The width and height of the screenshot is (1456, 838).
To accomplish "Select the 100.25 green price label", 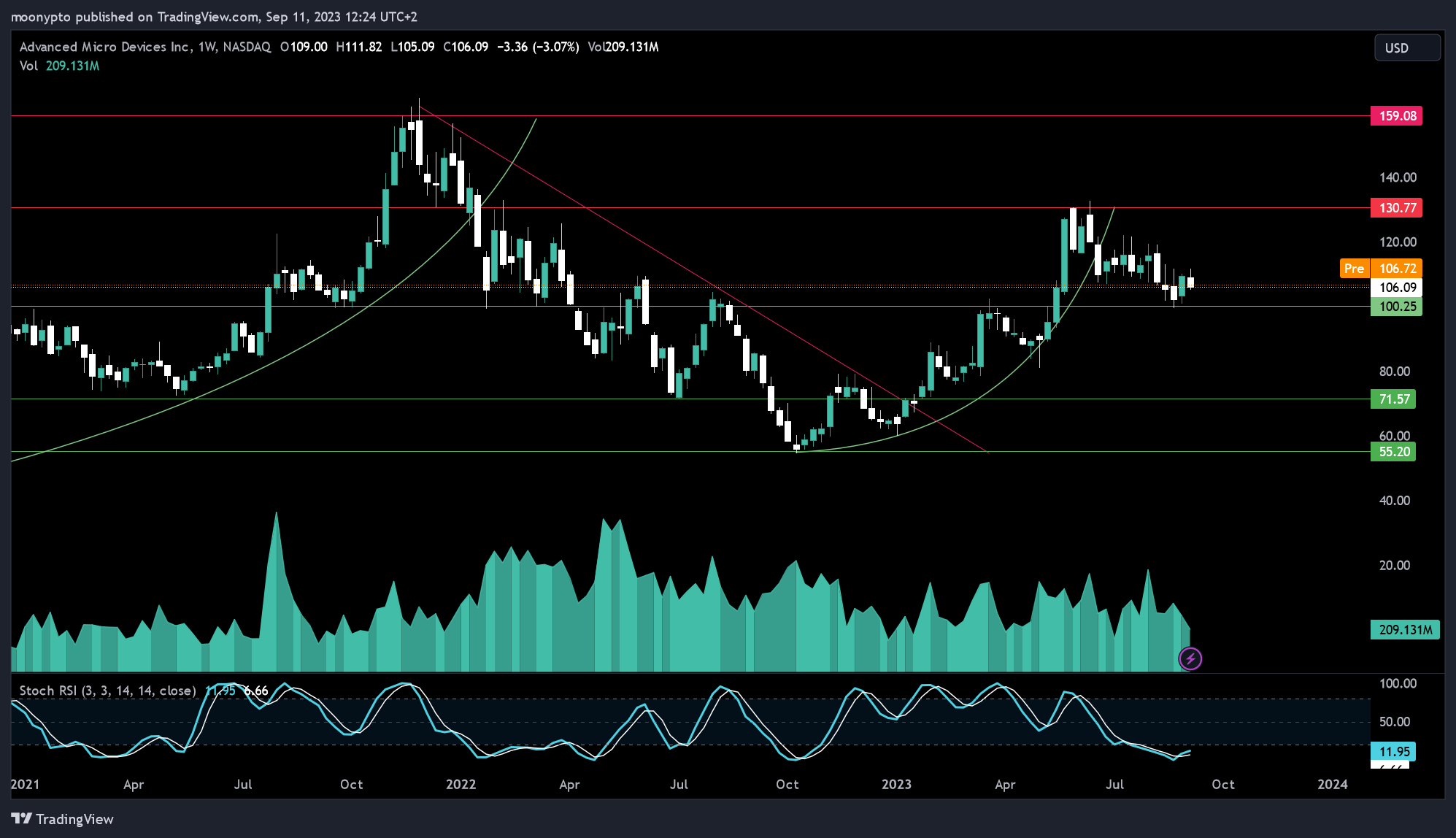I will click(1397, 307).
